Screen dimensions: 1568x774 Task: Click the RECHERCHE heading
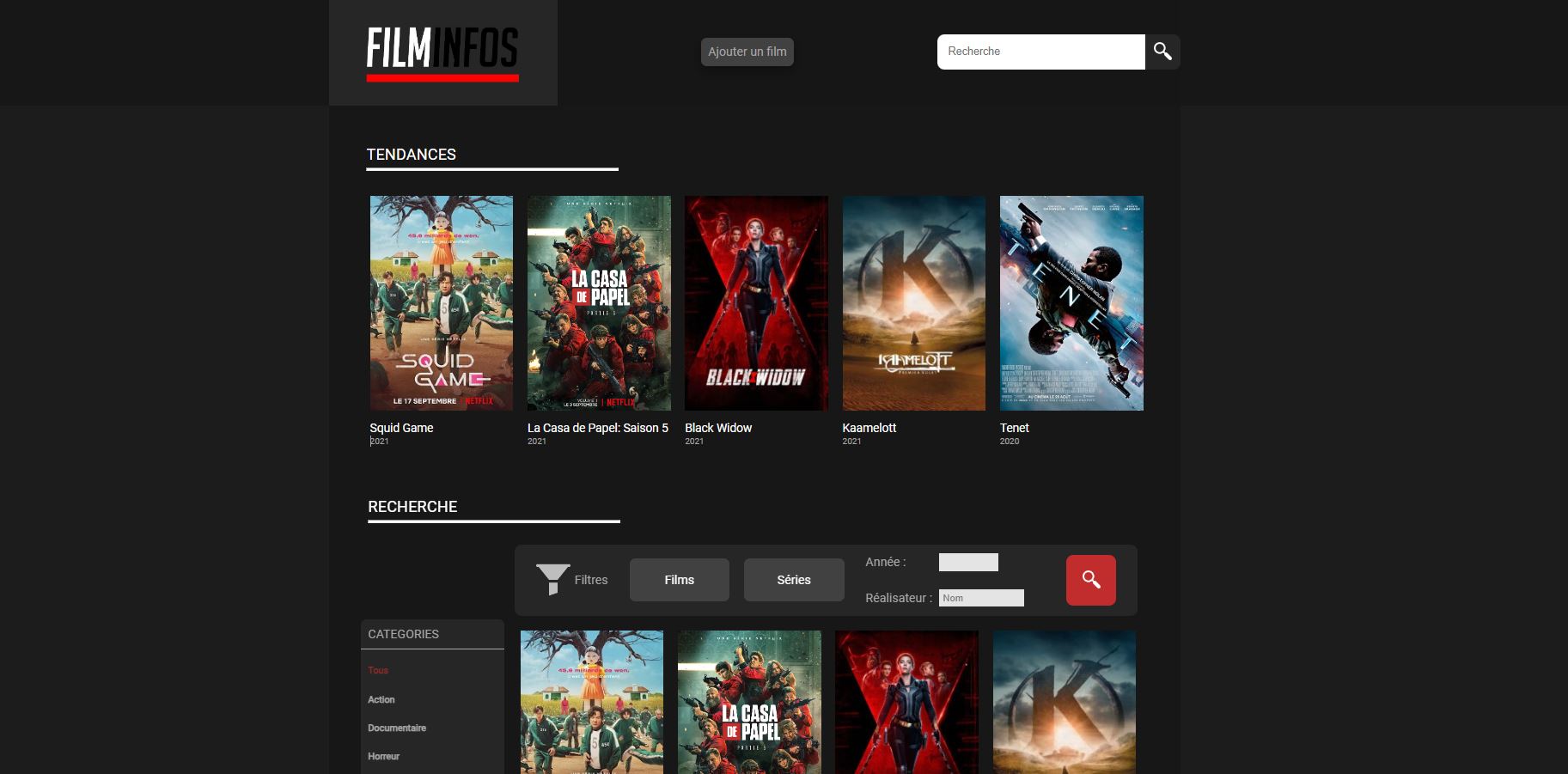pyautogui.click(x=412, y=507)
